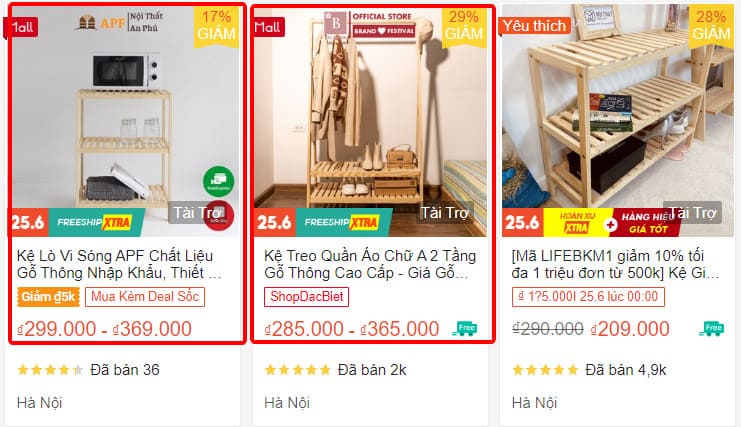Click the free shipping truck icon beside ₫209.000
Viewport: 741px width, 427px height.
tap(712, 328)
